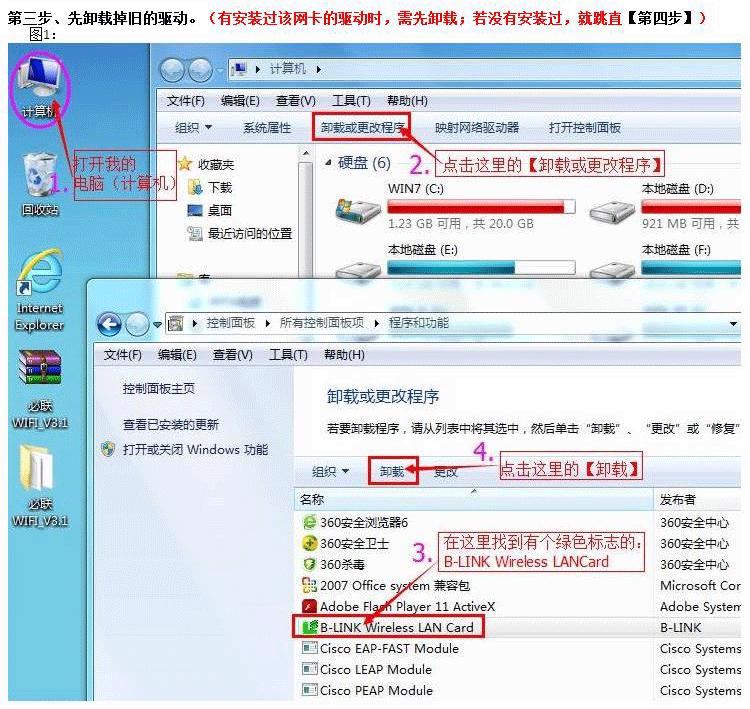This screenshot has width=750, height=709.
Task: Click 所有控制面板项 in breadcrumb path
Action: point(322,323)
